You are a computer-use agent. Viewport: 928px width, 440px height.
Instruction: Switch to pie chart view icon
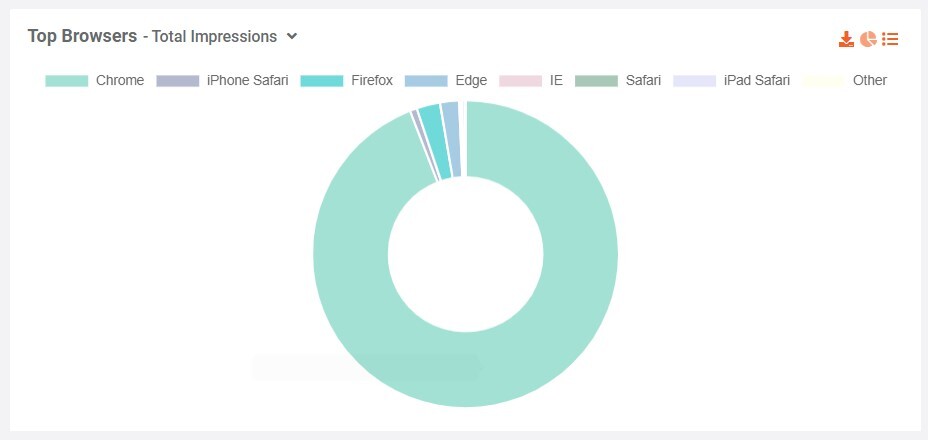[868, 39]
